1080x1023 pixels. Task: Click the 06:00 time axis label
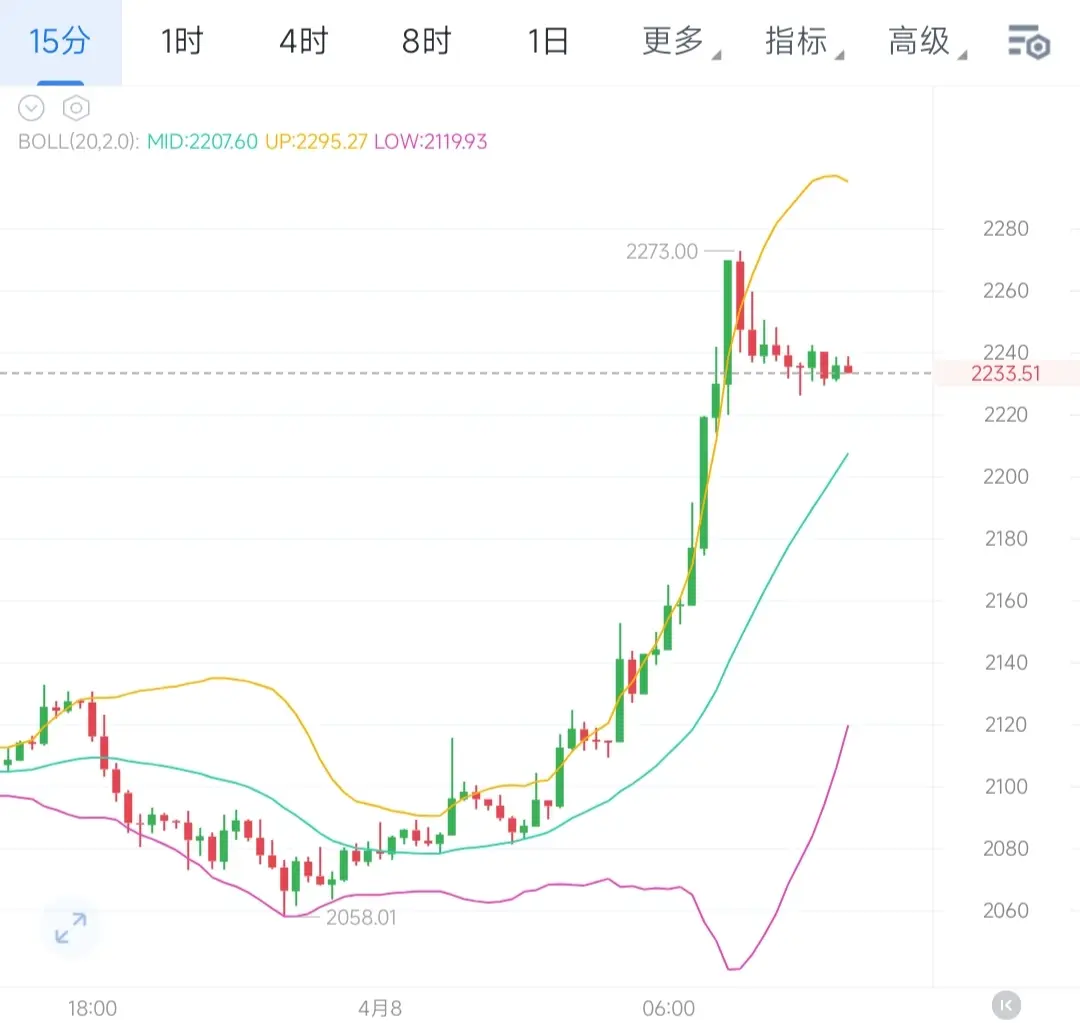[x=668, y=1009]
